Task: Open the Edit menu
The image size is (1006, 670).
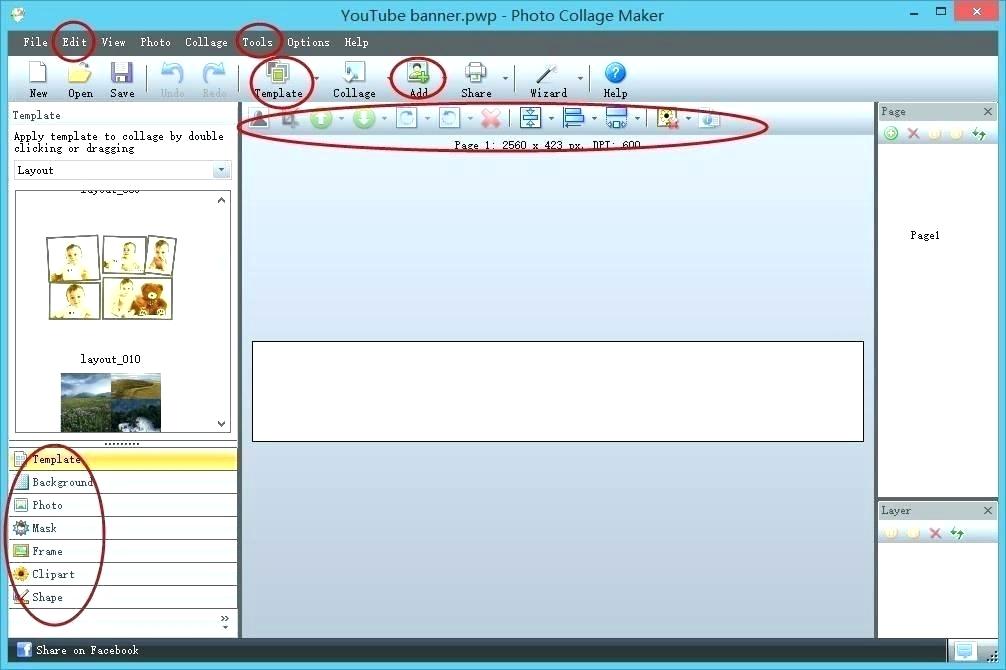Action: click(74, 42)
